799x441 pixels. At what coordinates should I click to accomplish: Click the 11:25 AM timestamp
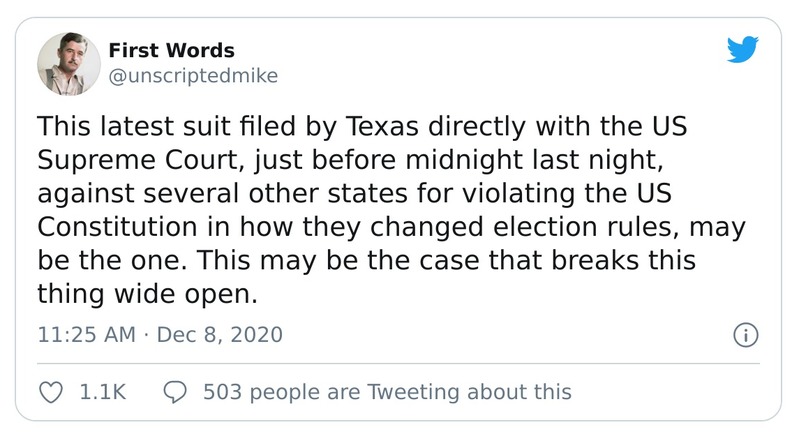(85, 334)
